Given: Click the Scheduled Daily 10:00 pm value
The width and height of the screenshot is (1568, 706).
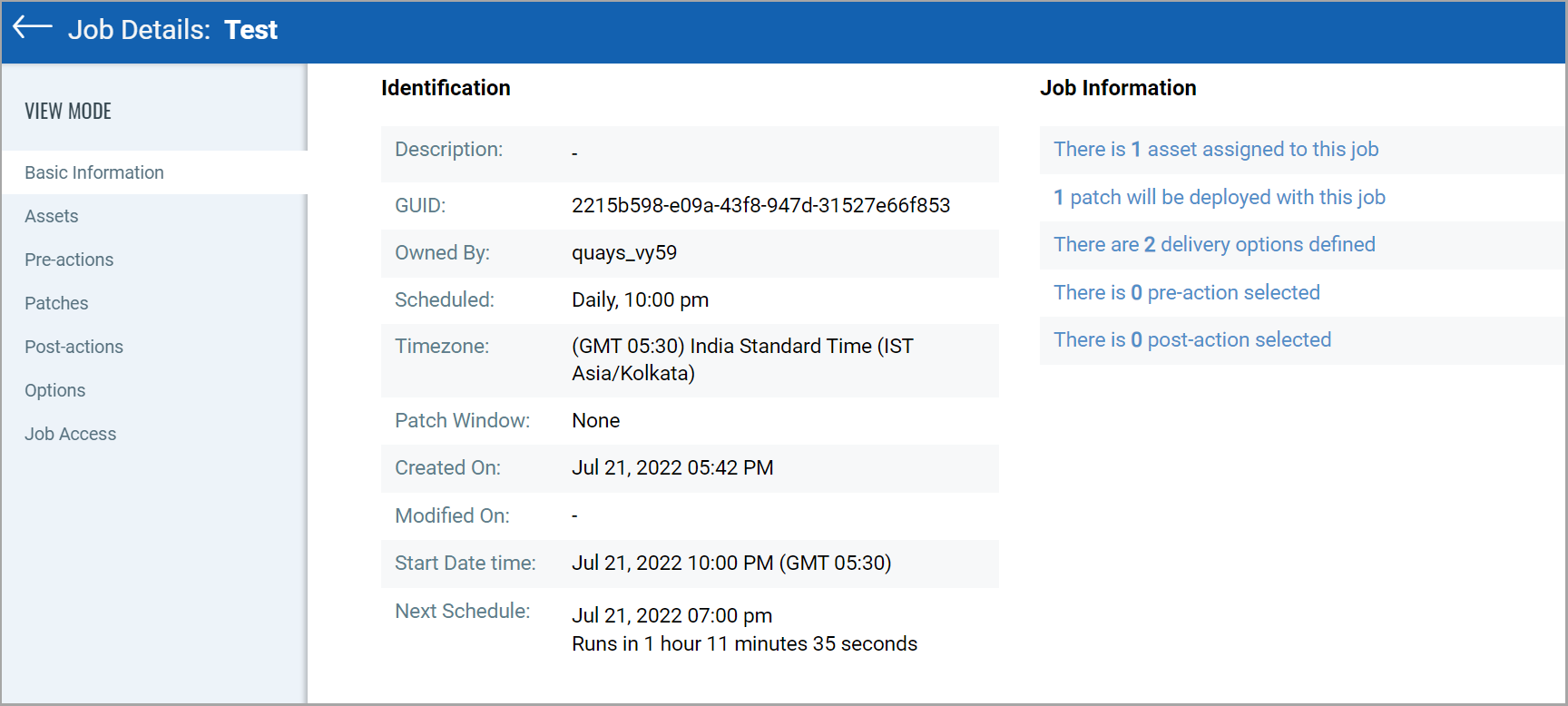Looking at the screenshot, I should [x=640, y=300].
